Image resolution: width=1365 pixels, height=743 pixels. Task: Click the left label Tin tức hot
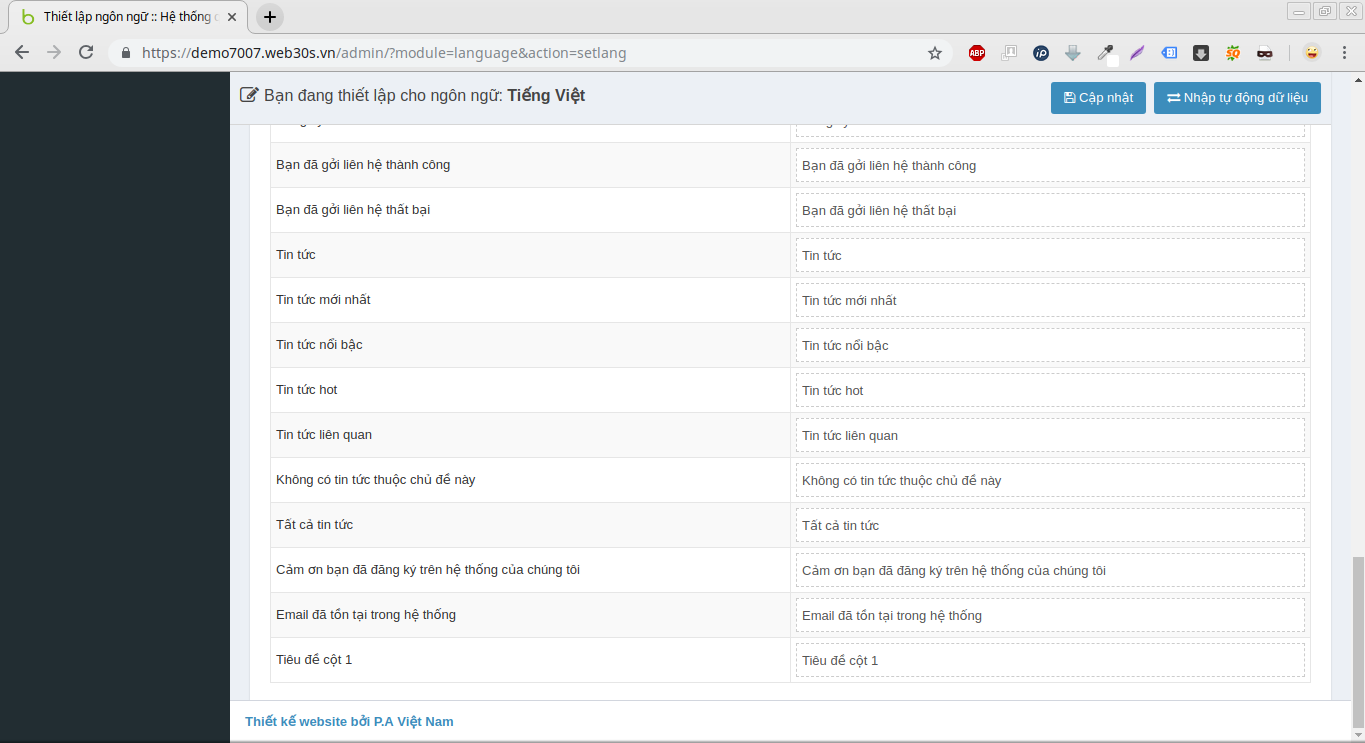pos(307,389)
